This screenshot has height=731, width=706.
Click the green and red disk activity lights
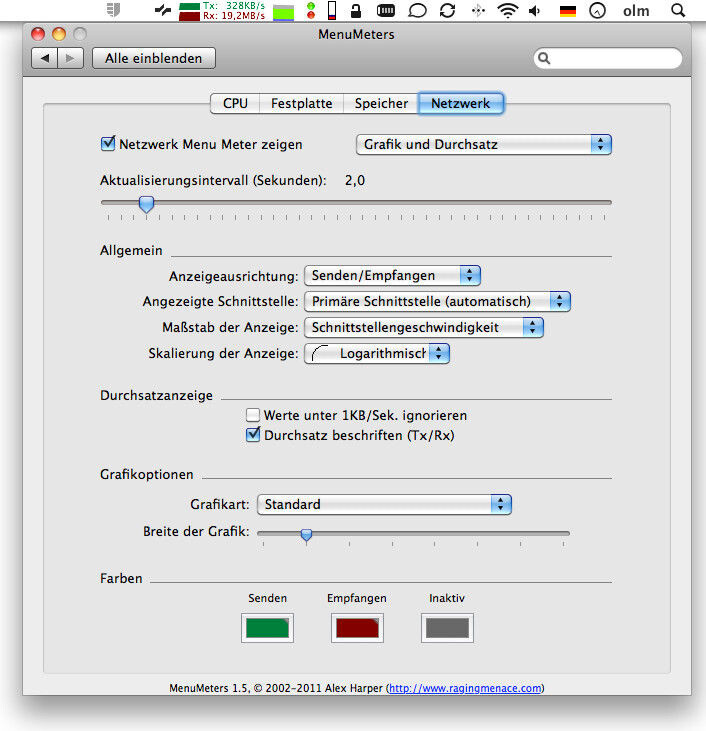click(x=311, y=10)
